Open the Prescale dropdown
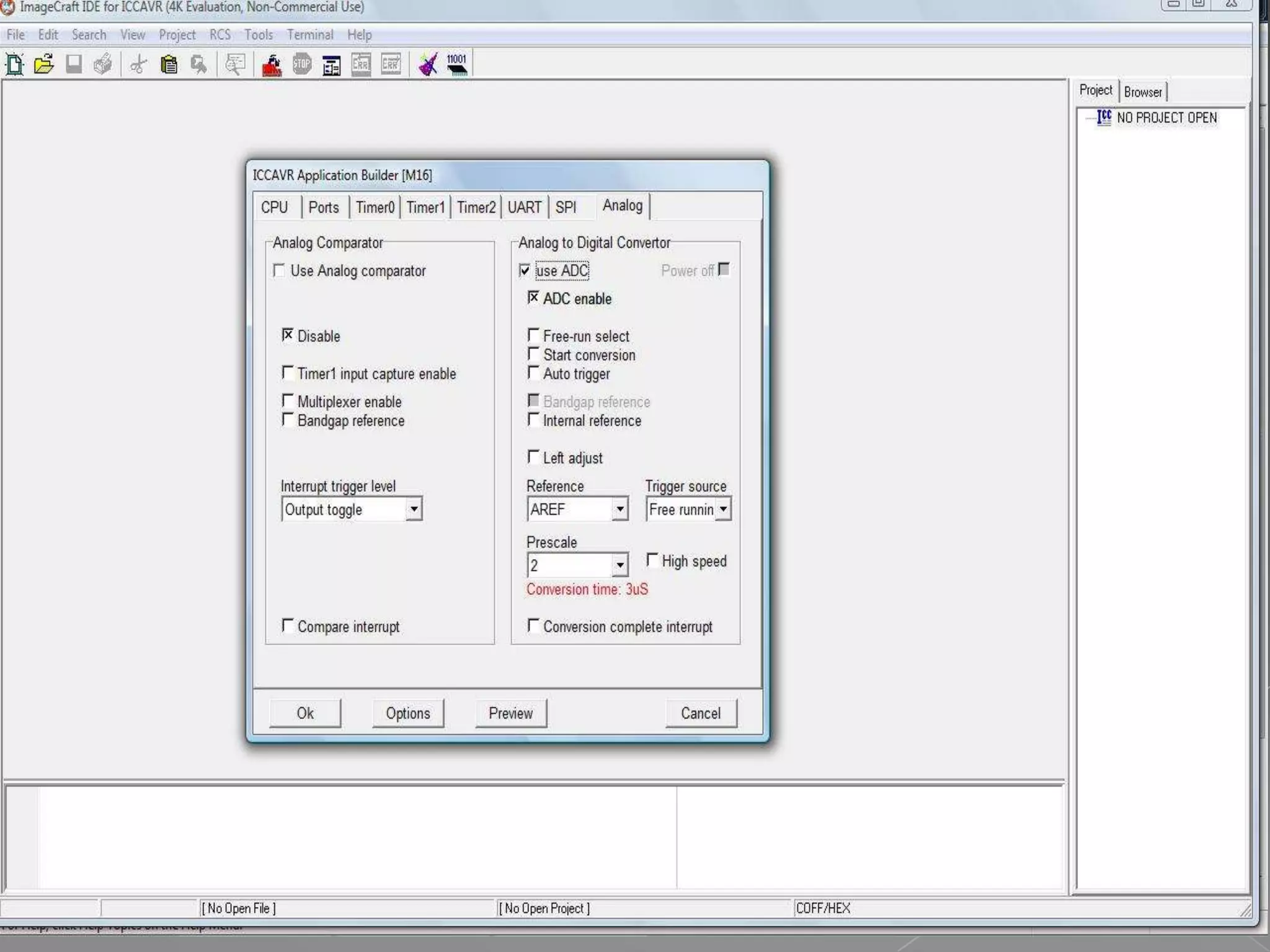This screenshot has height=952, width=1270. coord(619,565)
